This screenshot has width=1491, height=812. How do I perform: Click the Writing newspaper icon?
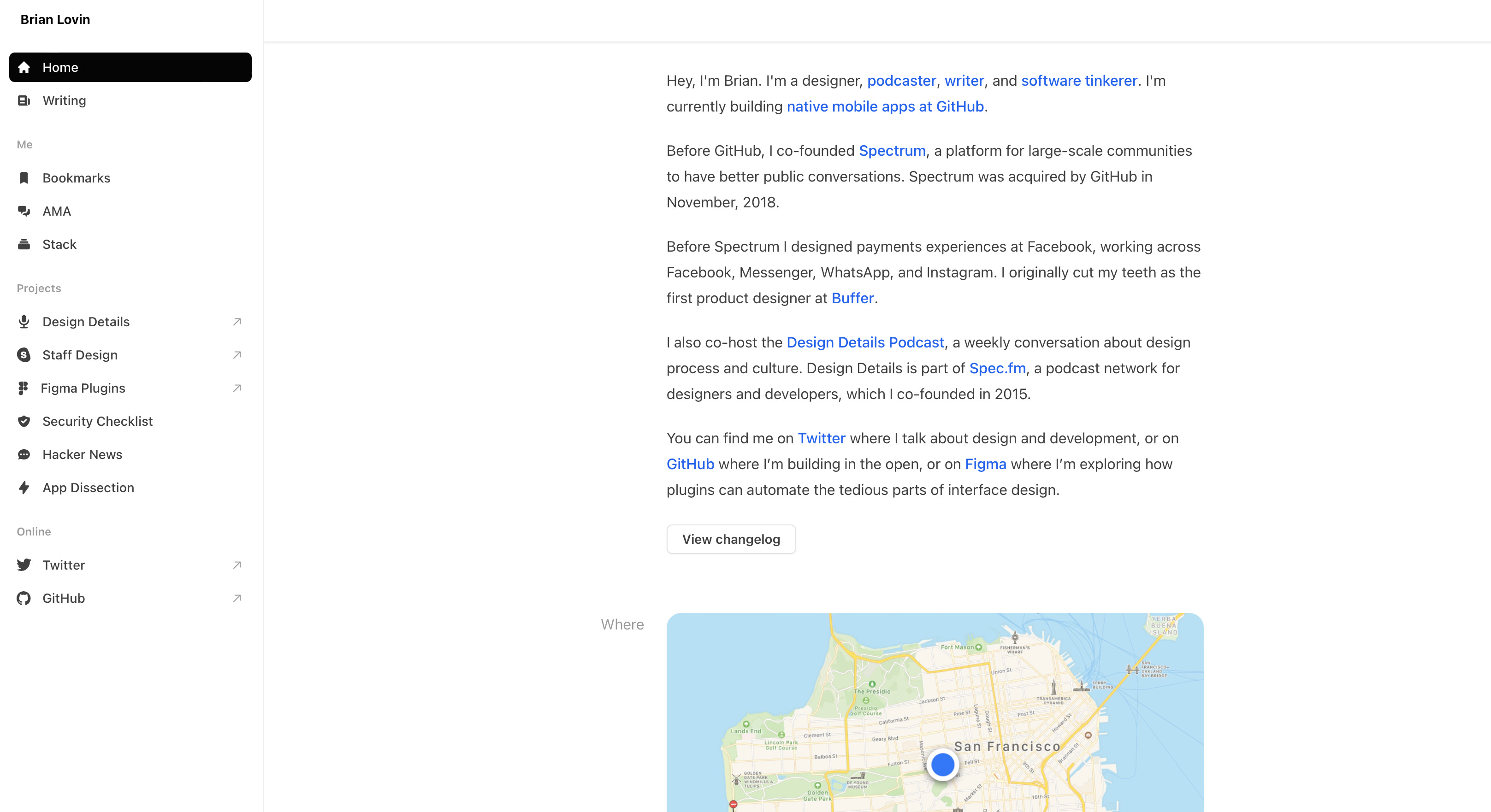click(24, 101)
